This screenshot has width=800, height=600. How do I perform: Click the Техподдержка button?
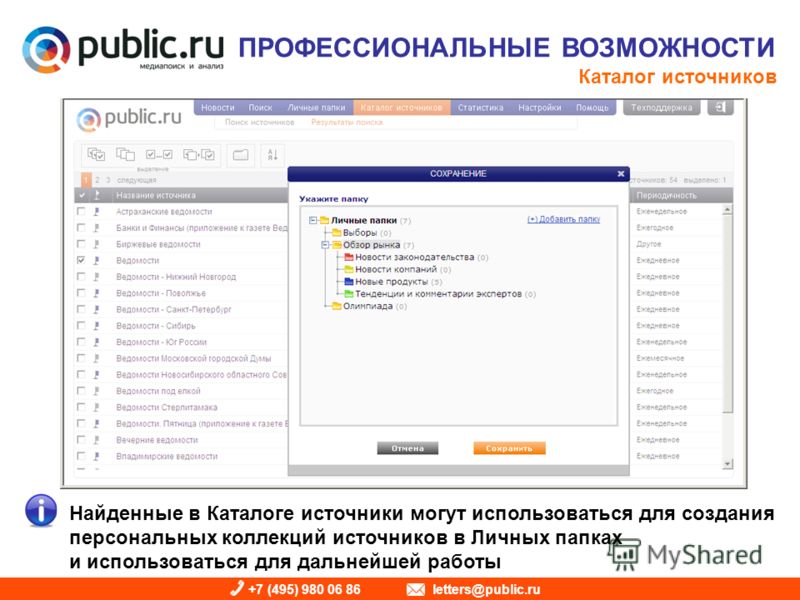tap(661, 107)
